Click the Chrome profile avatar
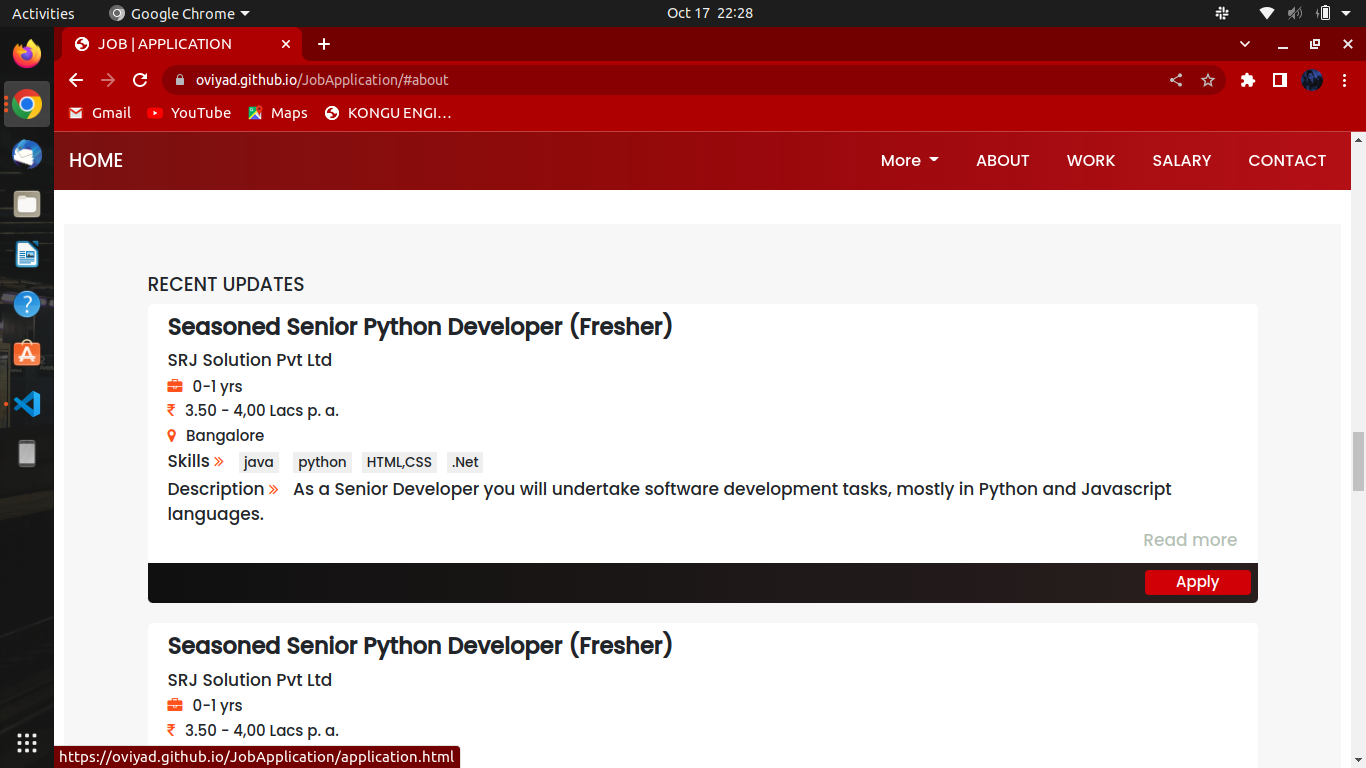This screenshot has width=1366, height=768. 1312,80
